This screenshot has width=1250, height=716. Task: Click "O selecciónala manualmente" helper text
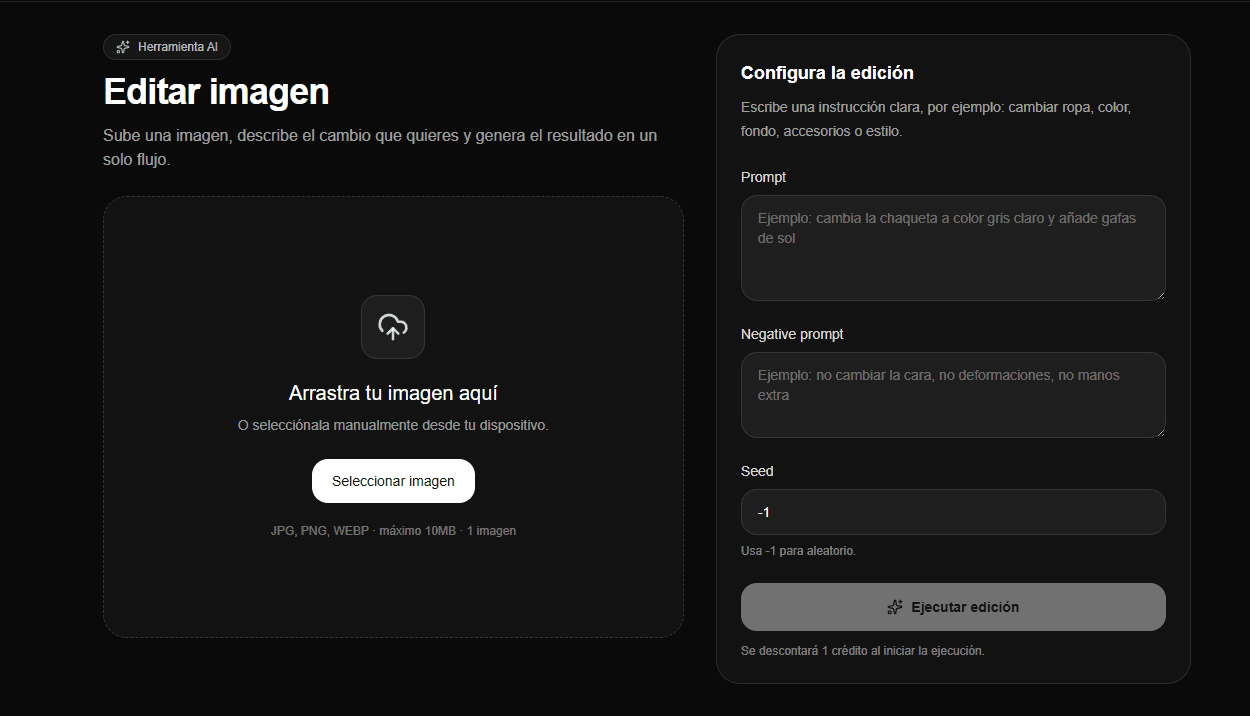(x=393, y=425)
